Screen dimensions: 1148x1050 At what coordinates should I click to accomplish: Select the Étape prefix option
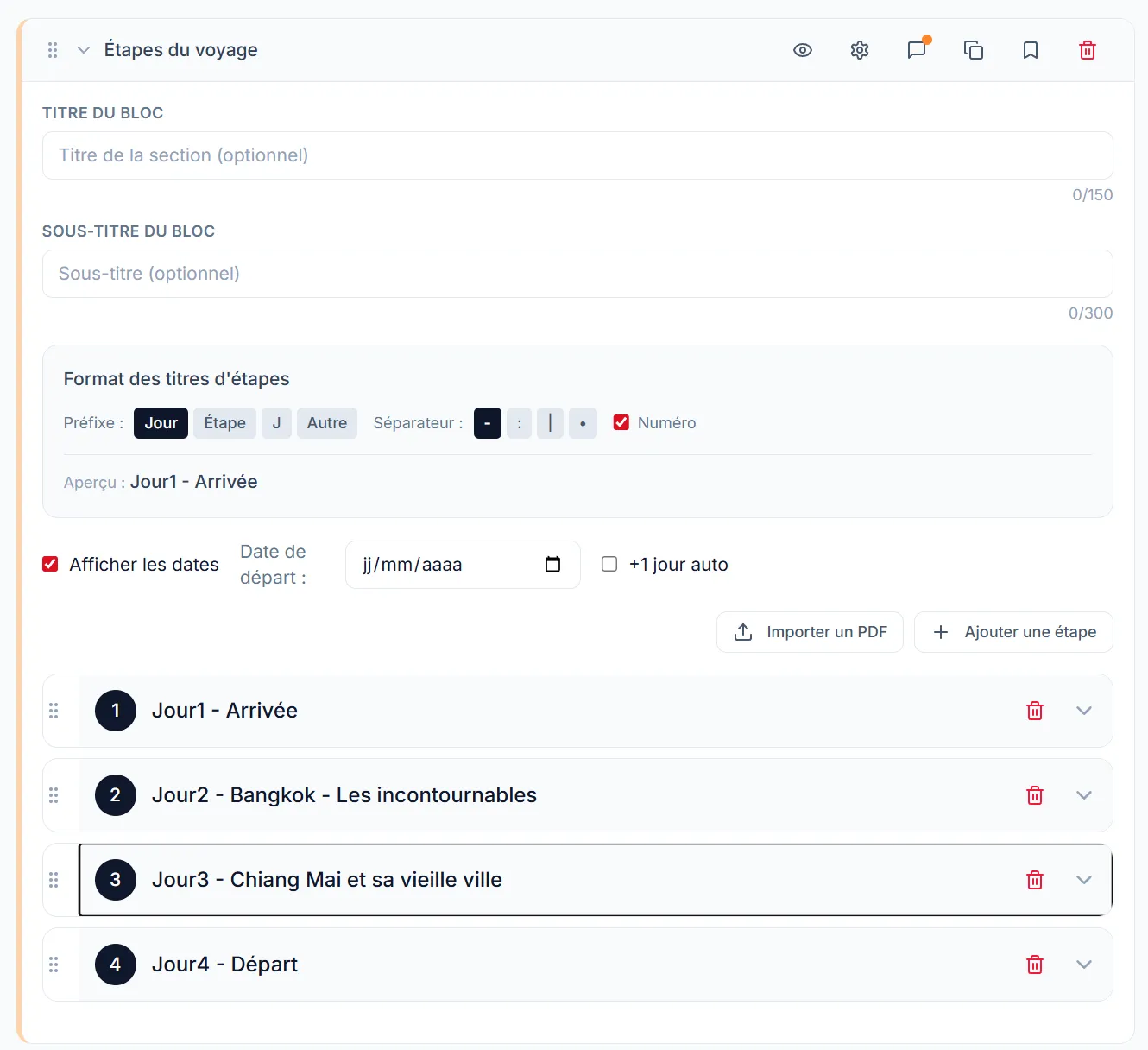(x=224, y=423)
